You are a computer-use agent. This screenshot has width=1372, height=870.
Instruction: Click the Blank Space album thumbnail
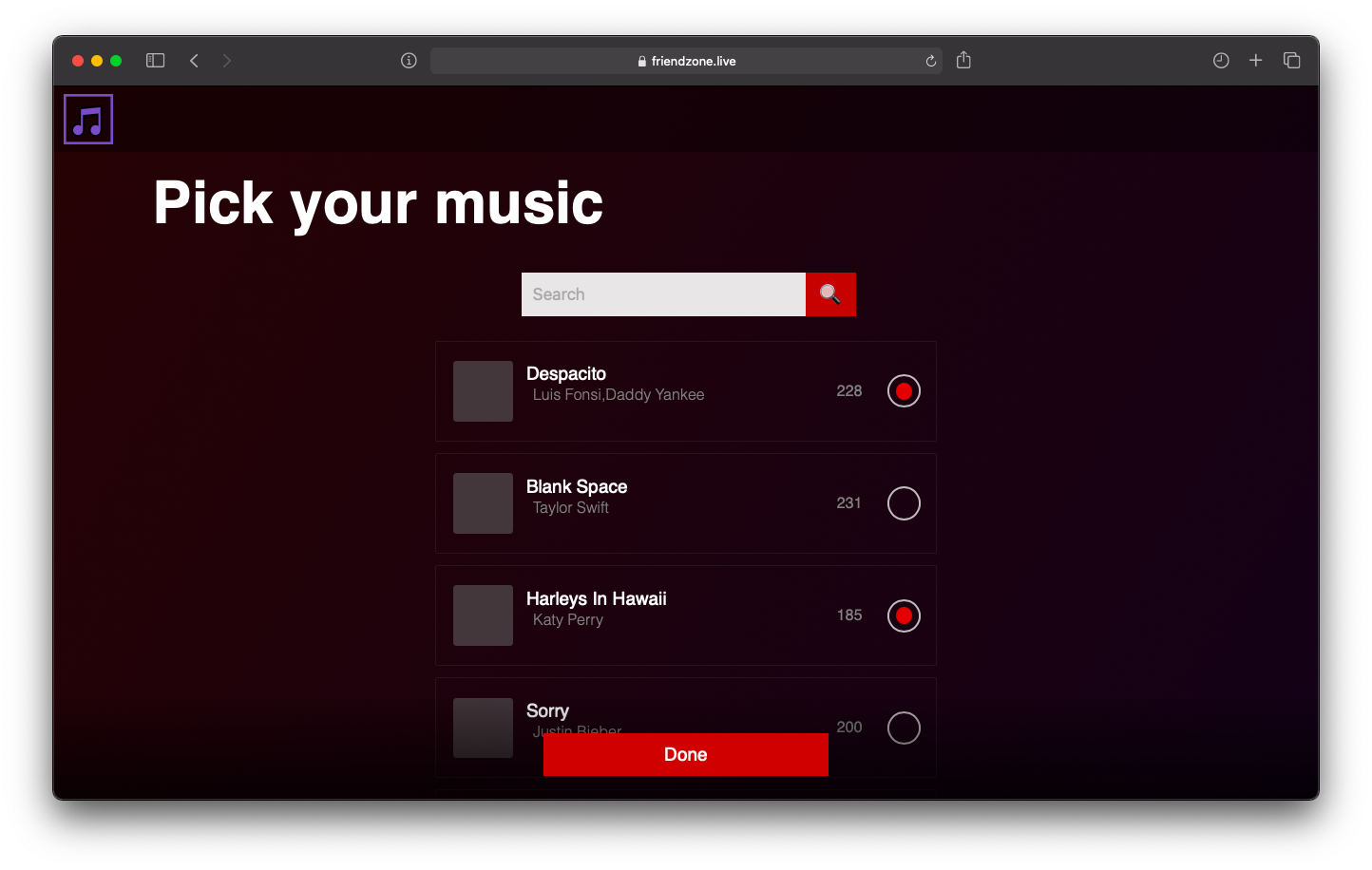click(483, 503)
